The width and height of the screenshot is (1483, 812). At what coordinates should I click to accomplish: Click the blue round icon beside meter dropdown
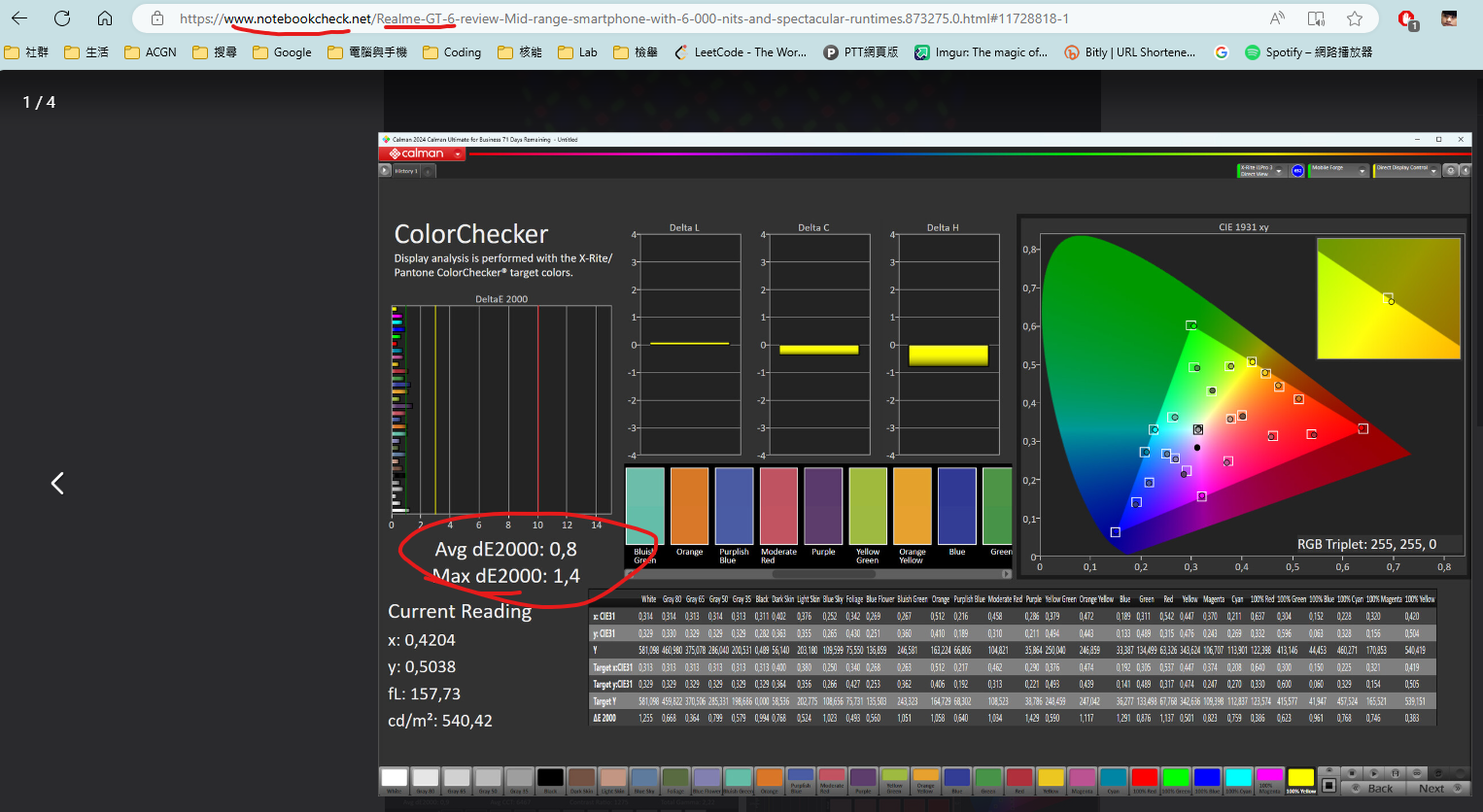[x=1297, y=171]
